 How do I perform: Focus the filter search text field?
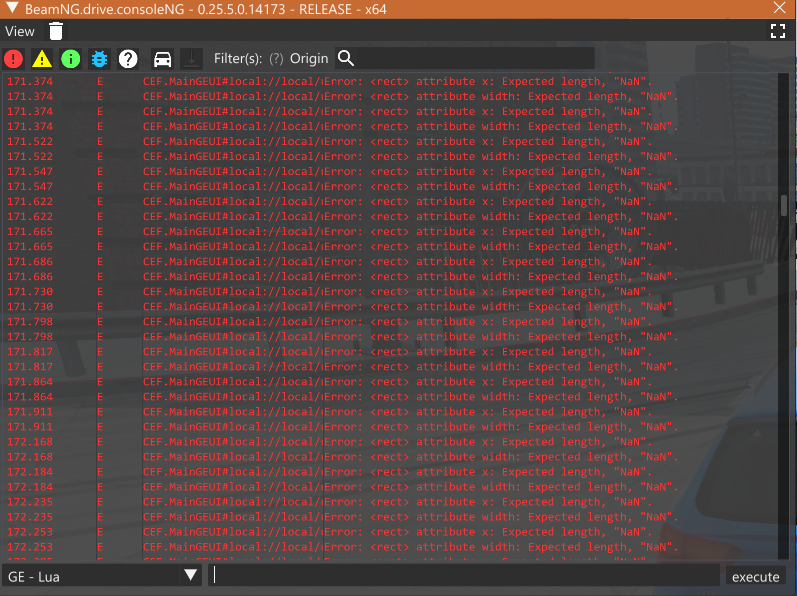475,58
